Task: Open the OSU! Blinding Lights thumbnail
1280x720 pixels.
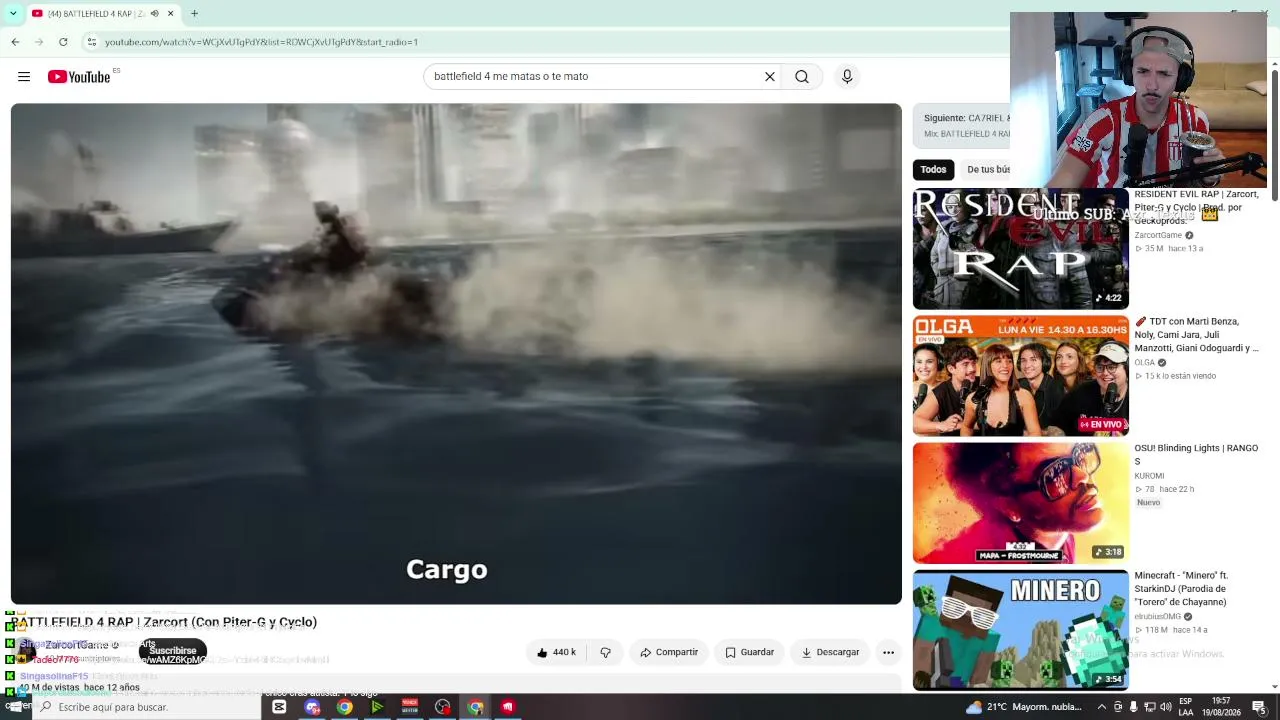Action: 1020,503
